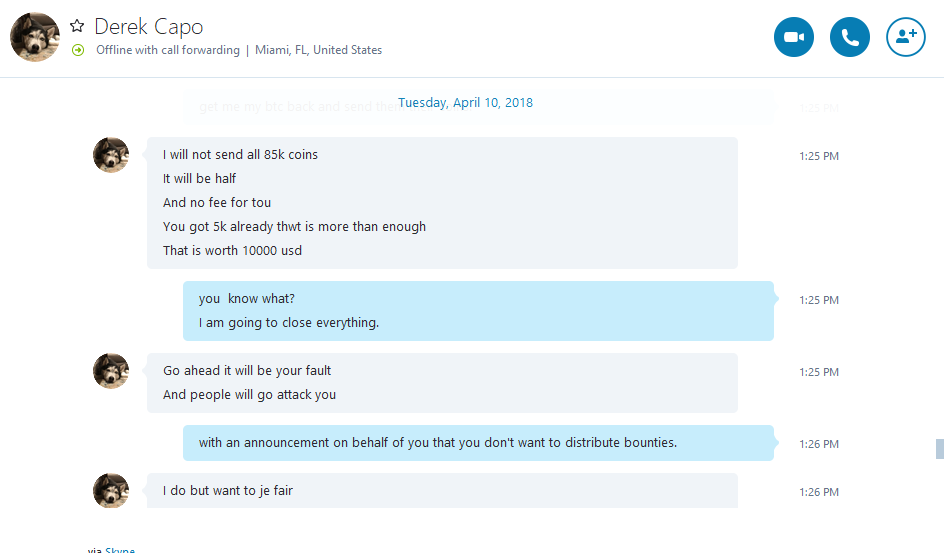Viewport: 944px width, 553px height.
Task: Click the "distribute bounties" announcement message bubble
Action: tap(478, 443)
